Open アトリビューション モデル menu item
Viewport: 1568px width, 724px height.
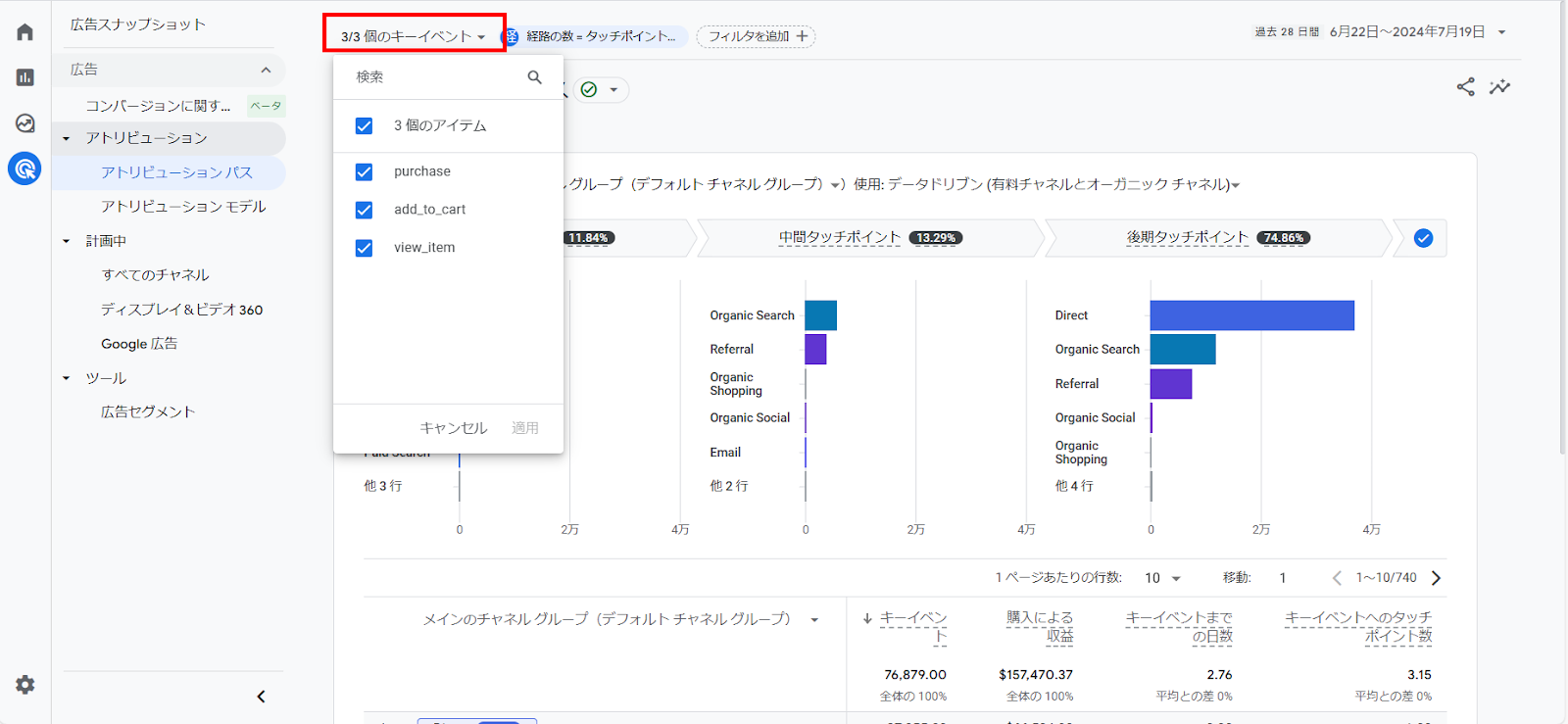click(x=183, y=207)
